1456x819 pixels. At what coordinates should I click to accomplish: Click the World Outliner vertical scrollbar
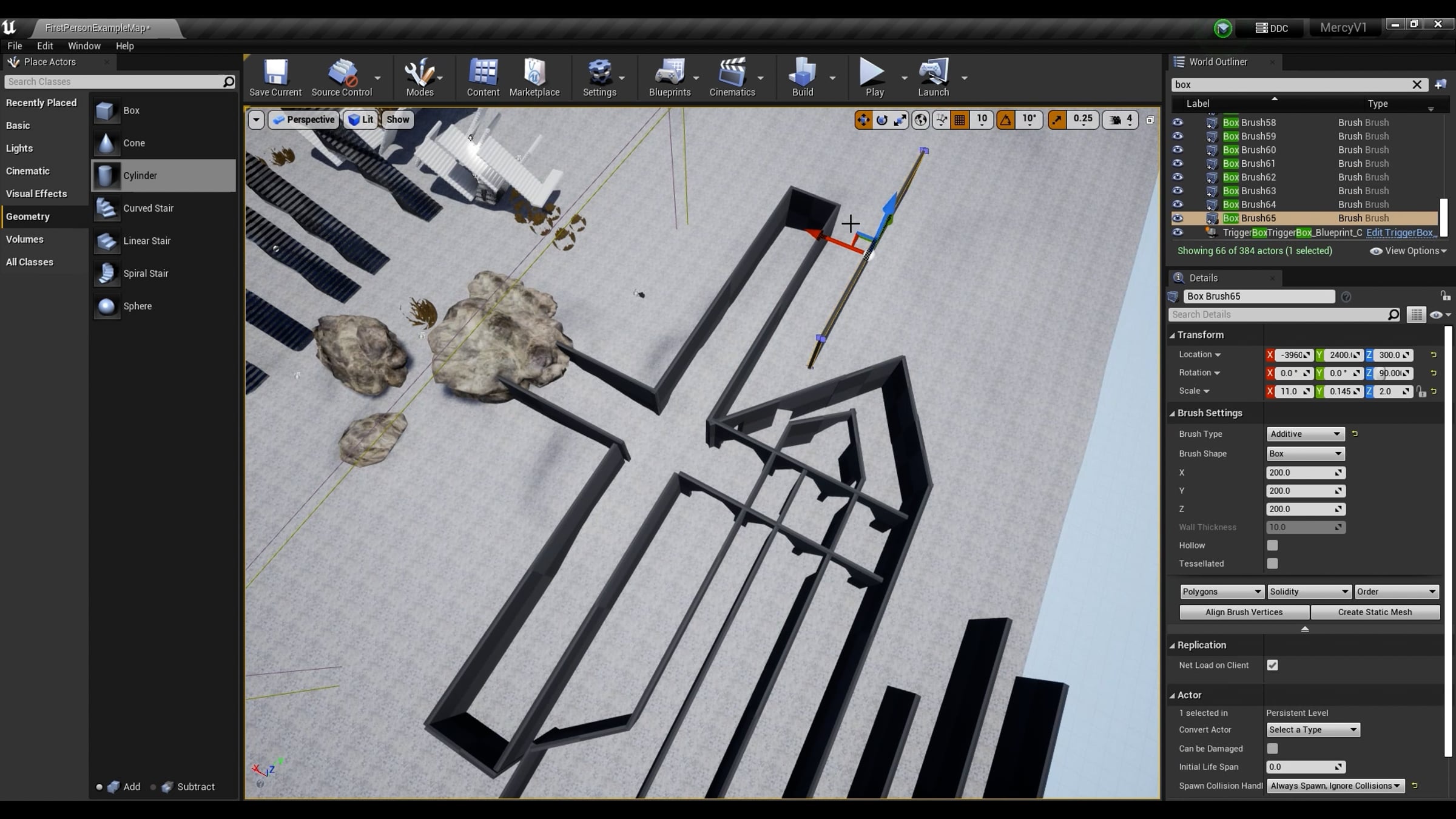(x=1444, y=217)
